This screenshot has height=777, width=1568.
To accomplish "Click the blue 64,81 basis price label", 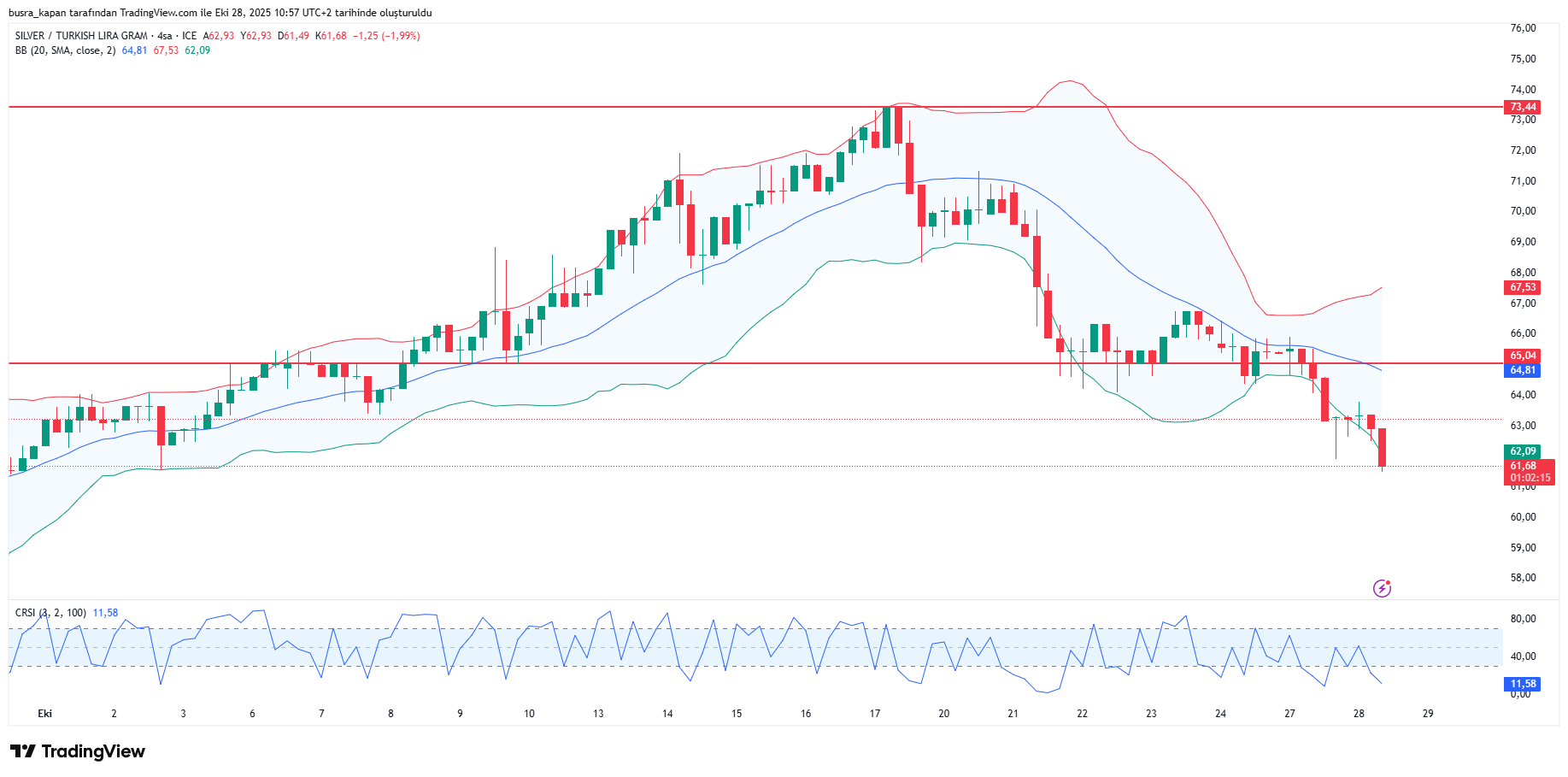I will tap(1522, 370).
